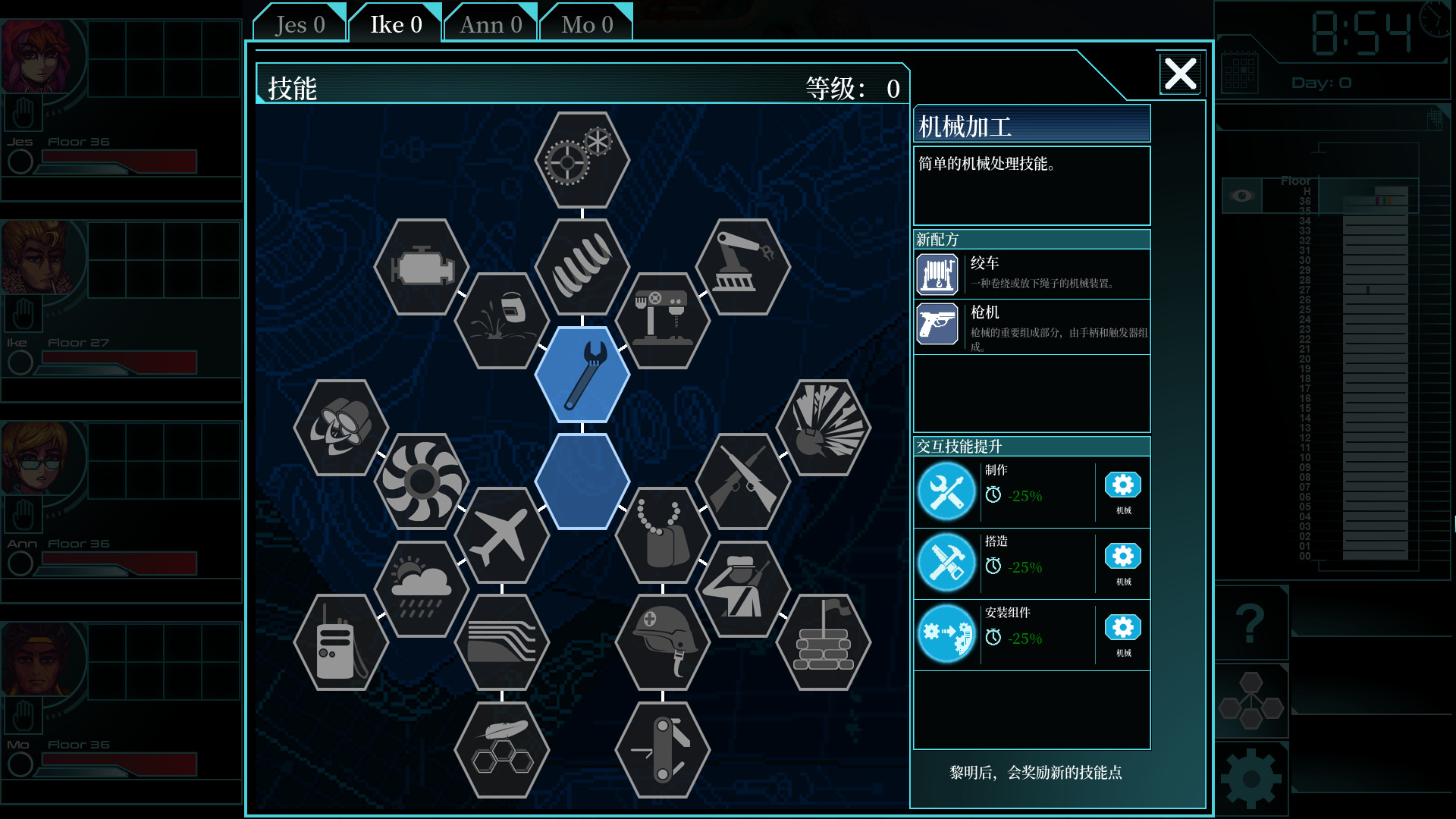Toggle the eye visibility icon by floor list

click(x=1241, y=196)
